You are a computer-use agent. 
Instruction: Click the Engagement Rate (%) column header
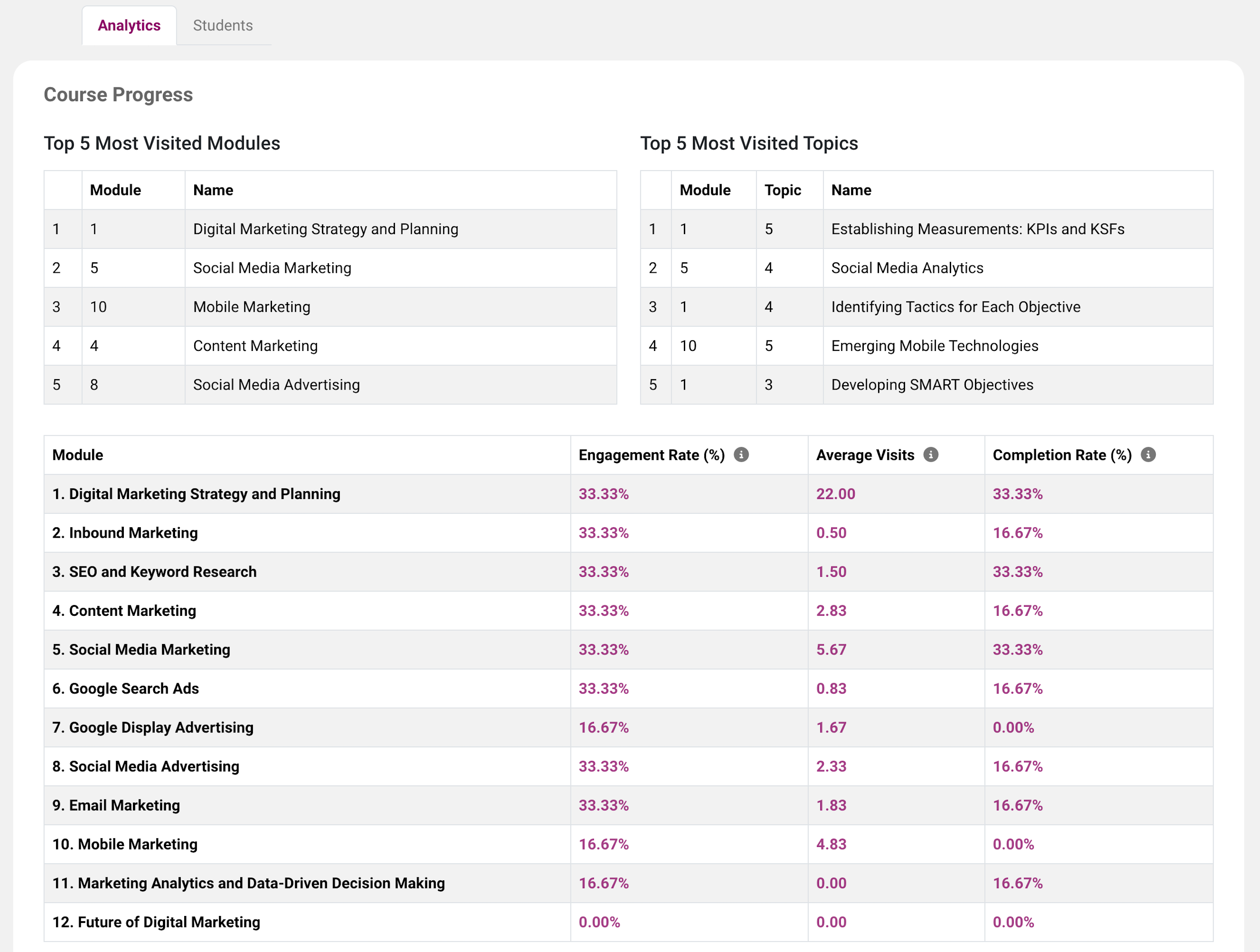point(651,455)
